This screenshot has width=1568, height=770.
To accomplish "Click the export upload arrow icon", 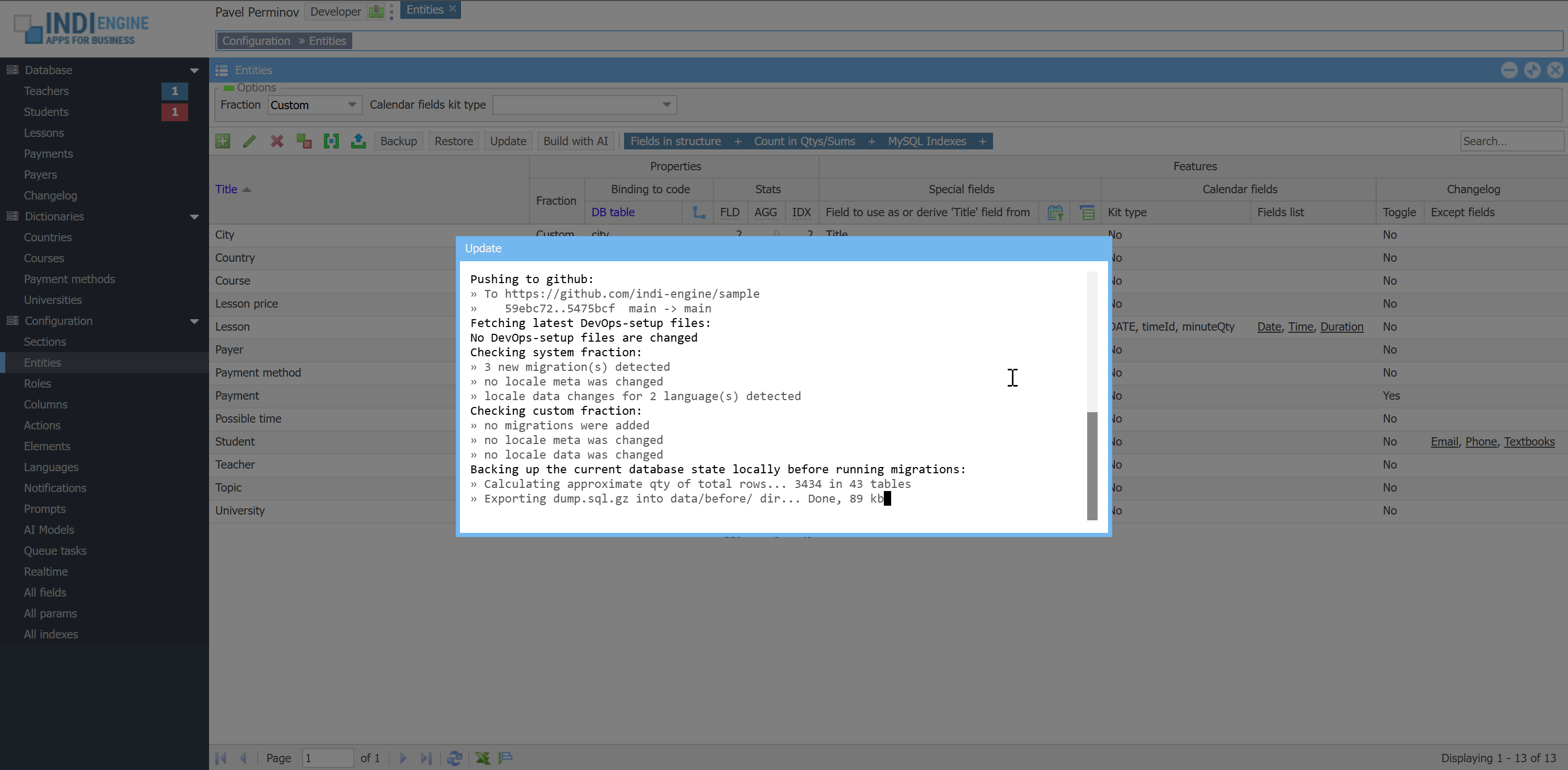I will (359, 141).
